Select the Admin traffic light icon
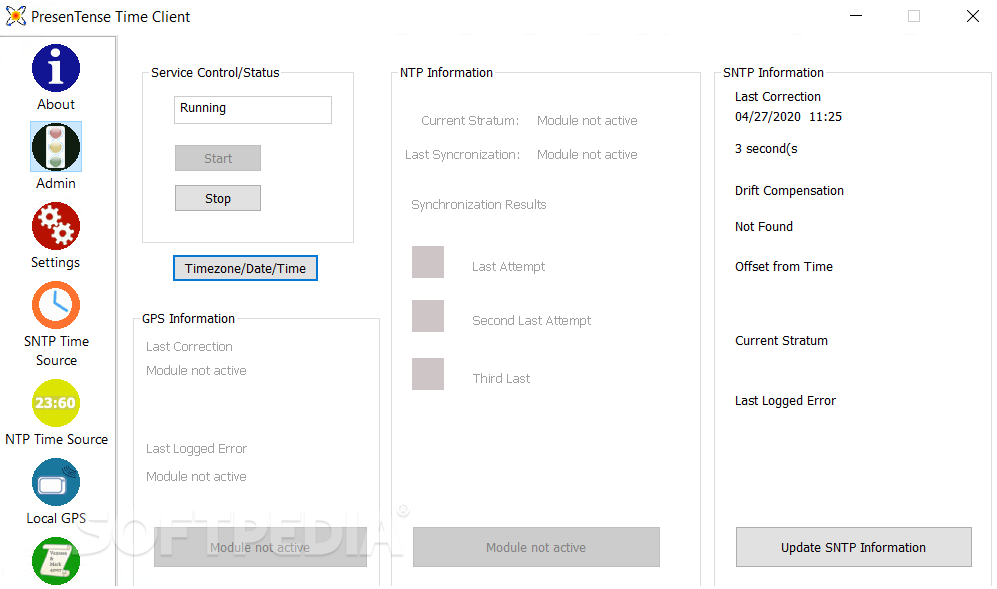Image resolution: width=997 pixels, height=589 pixels. tap(56, 147)
